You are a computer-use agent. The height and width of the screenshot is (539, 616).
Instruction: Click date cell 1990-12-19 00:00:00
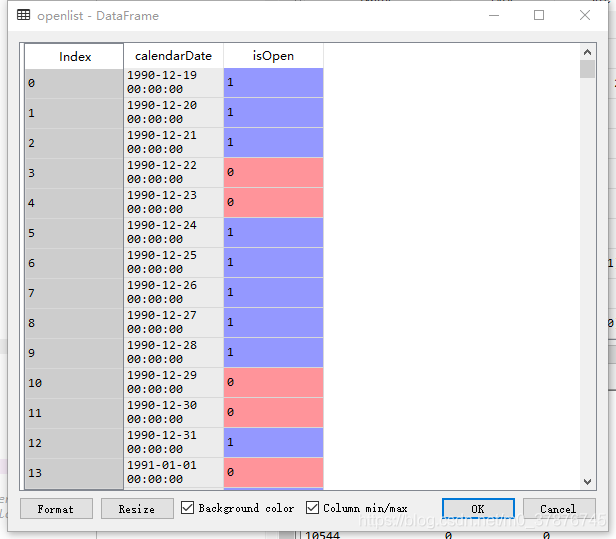point(174,82)
